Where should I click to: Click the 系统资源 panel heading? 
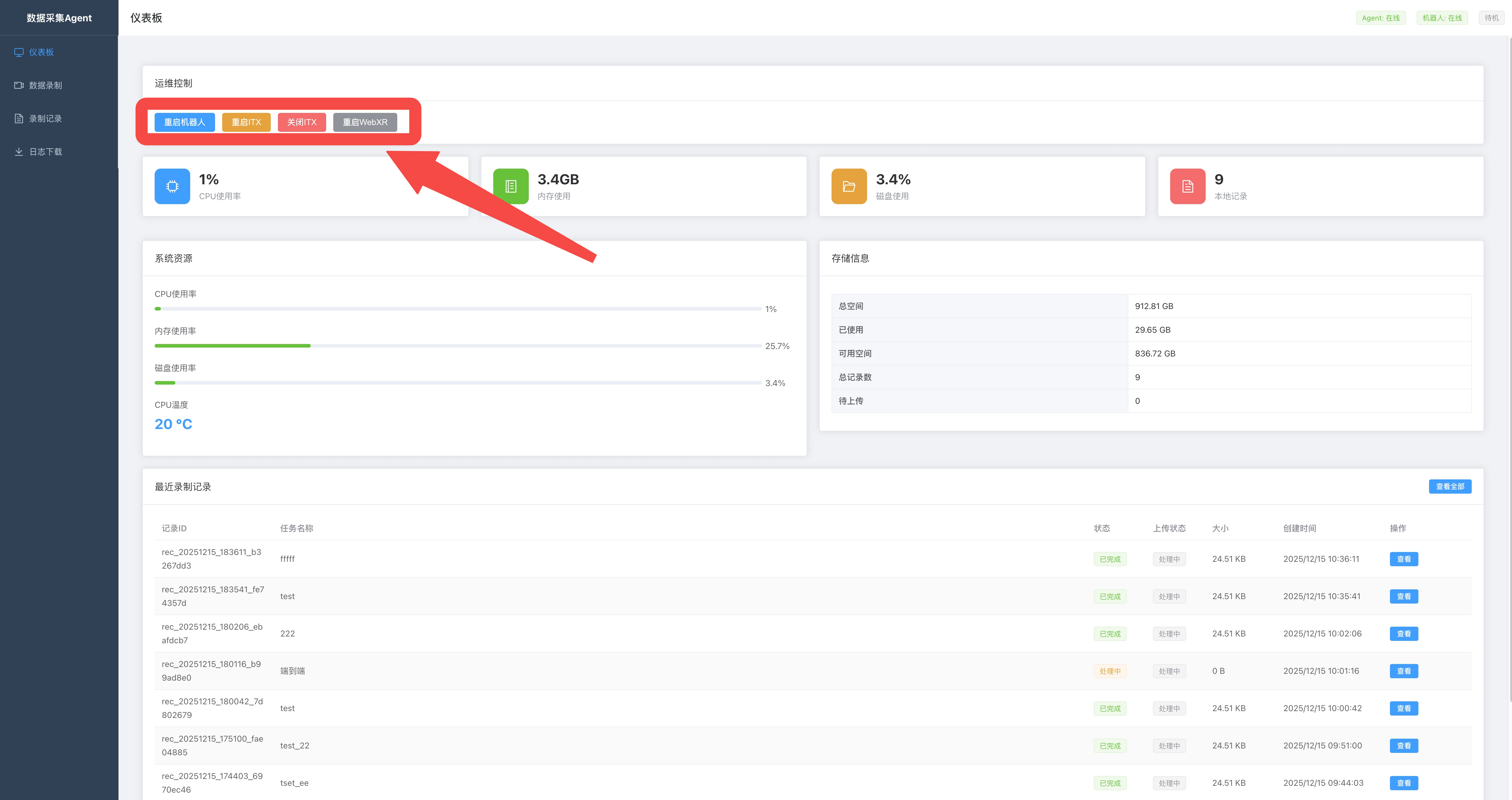pos(173,258)
